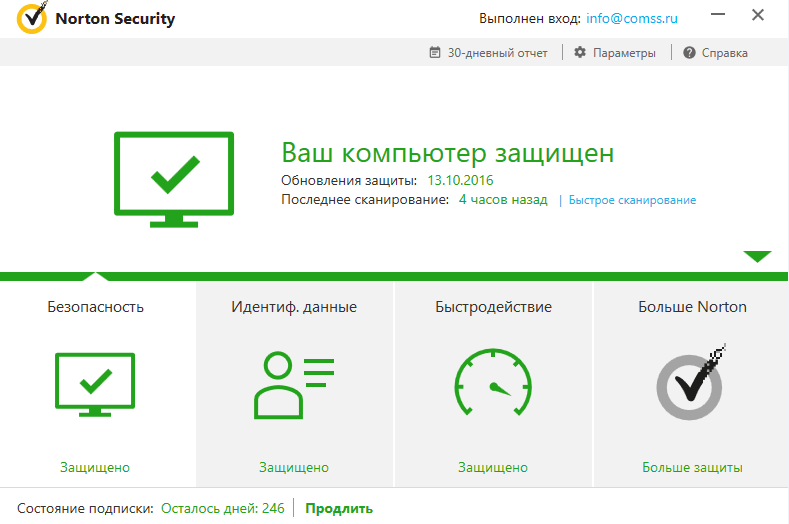
Task: Click the 'Выполнен вход:' label
Action: 530,19
